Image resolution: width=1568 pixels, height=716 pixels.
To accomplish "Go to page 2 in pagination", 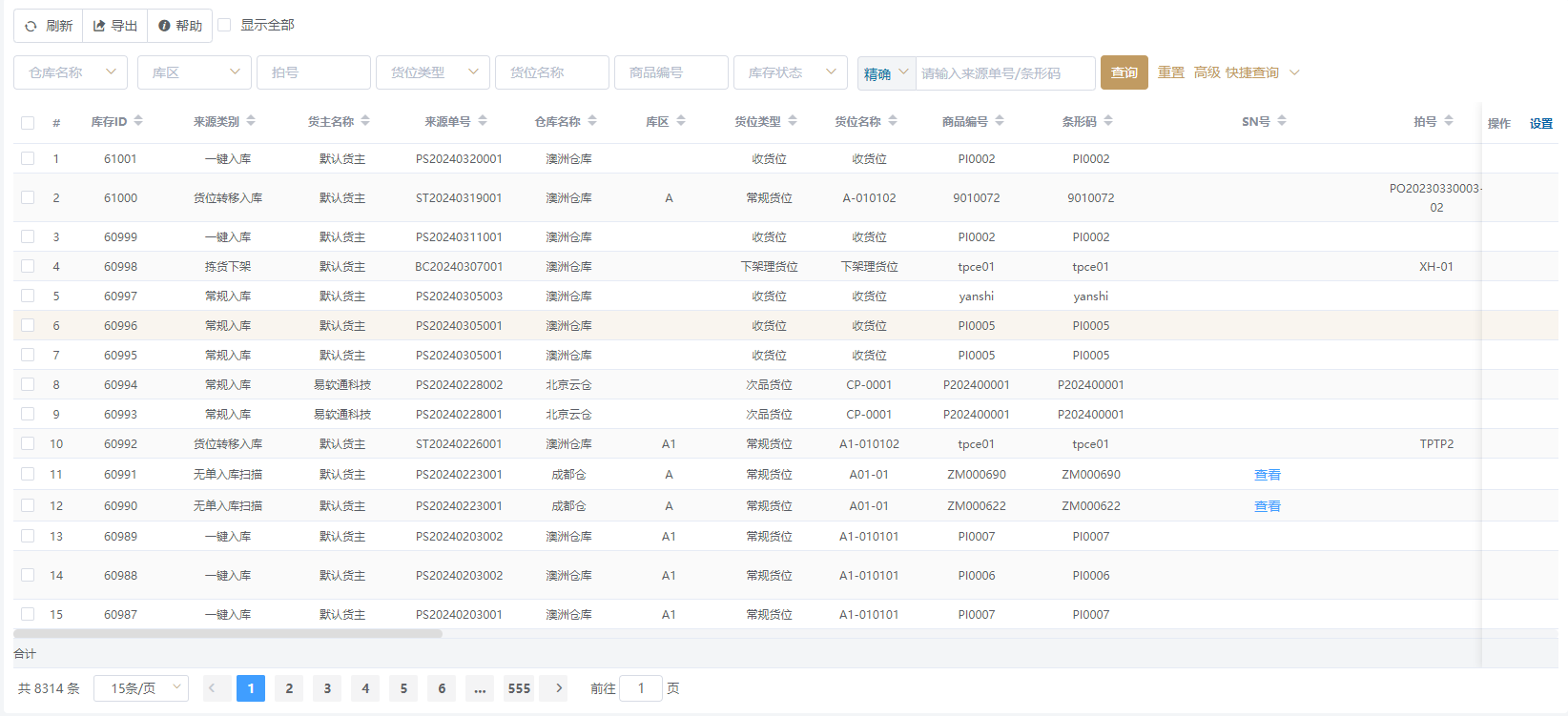I will pos(289,688).
